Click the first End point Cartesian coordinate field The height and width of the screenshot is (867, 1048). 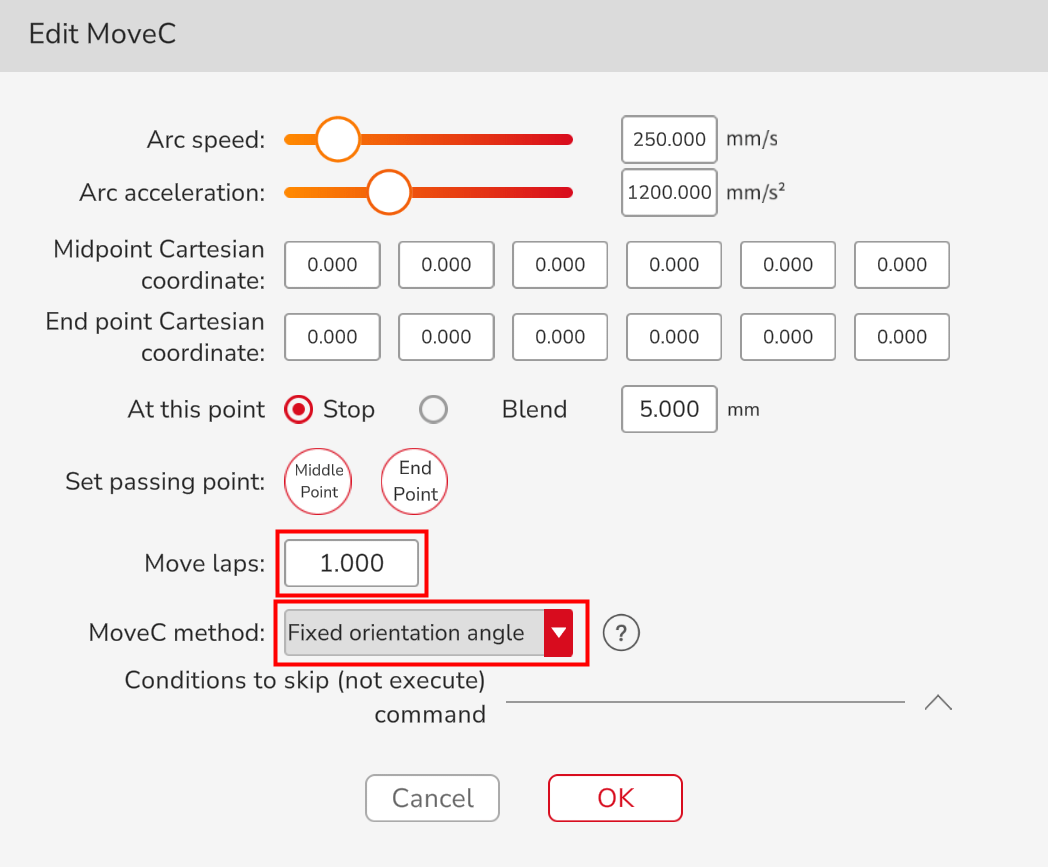[x=332, y=337]
